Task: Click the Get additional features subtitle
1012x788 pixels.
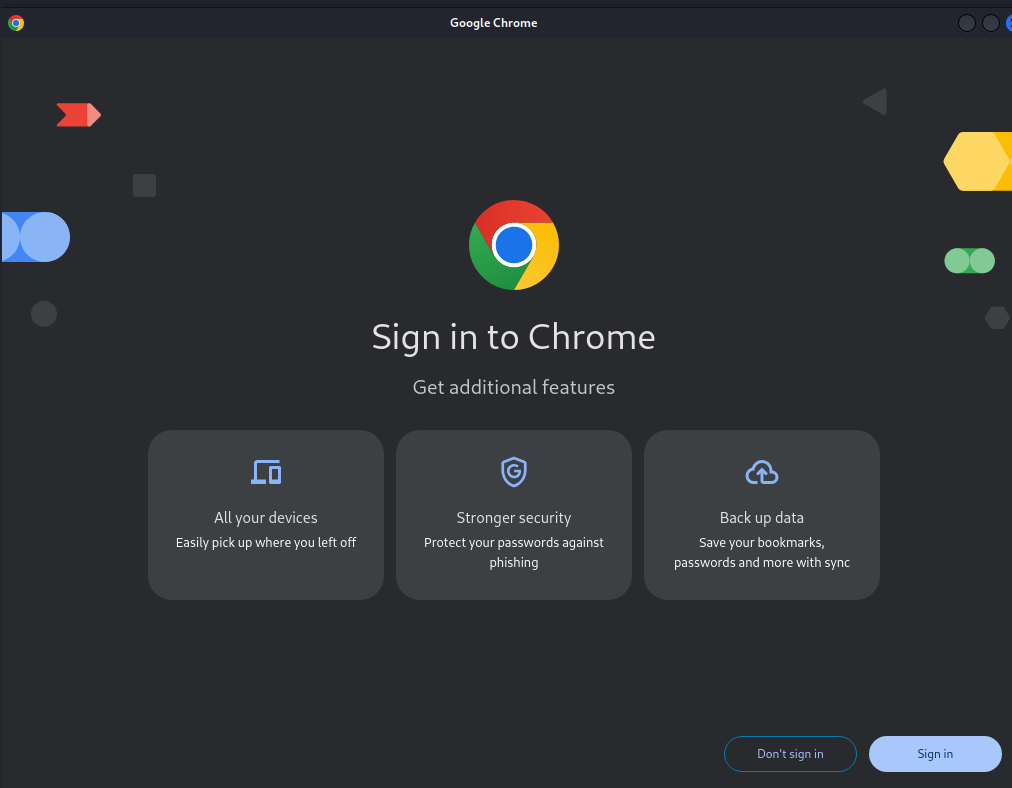Action: (x=514, y=387)
